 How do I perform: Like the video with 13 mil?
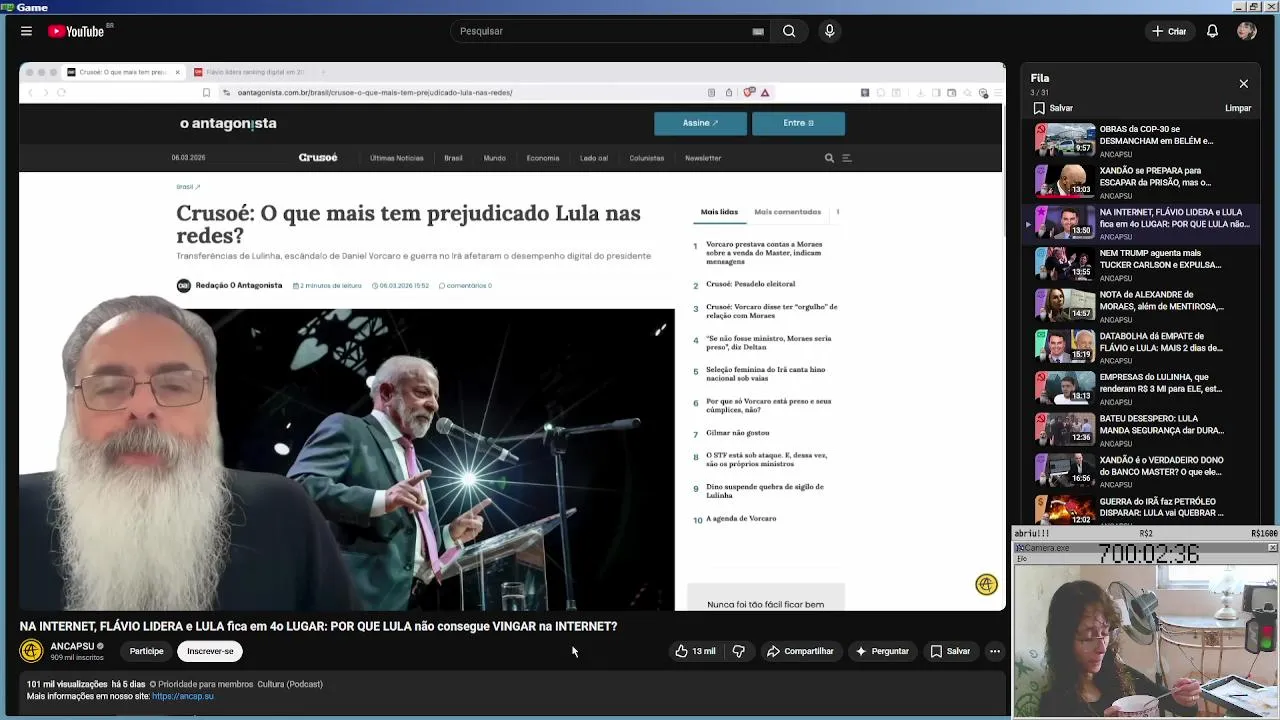click(695, 651)
